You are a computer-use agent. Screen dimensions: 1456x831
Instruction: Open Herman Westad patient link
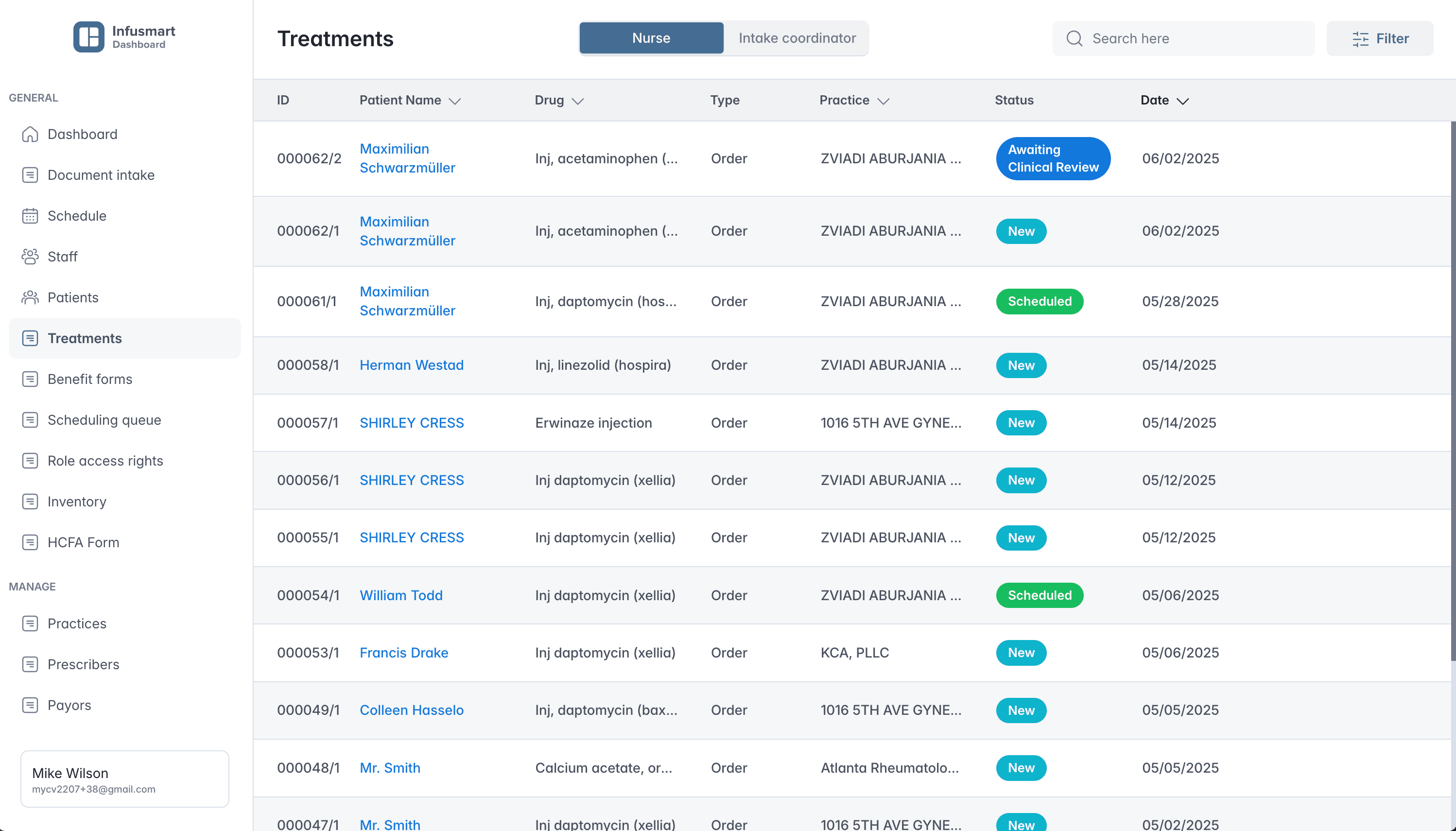click(412, 365)
